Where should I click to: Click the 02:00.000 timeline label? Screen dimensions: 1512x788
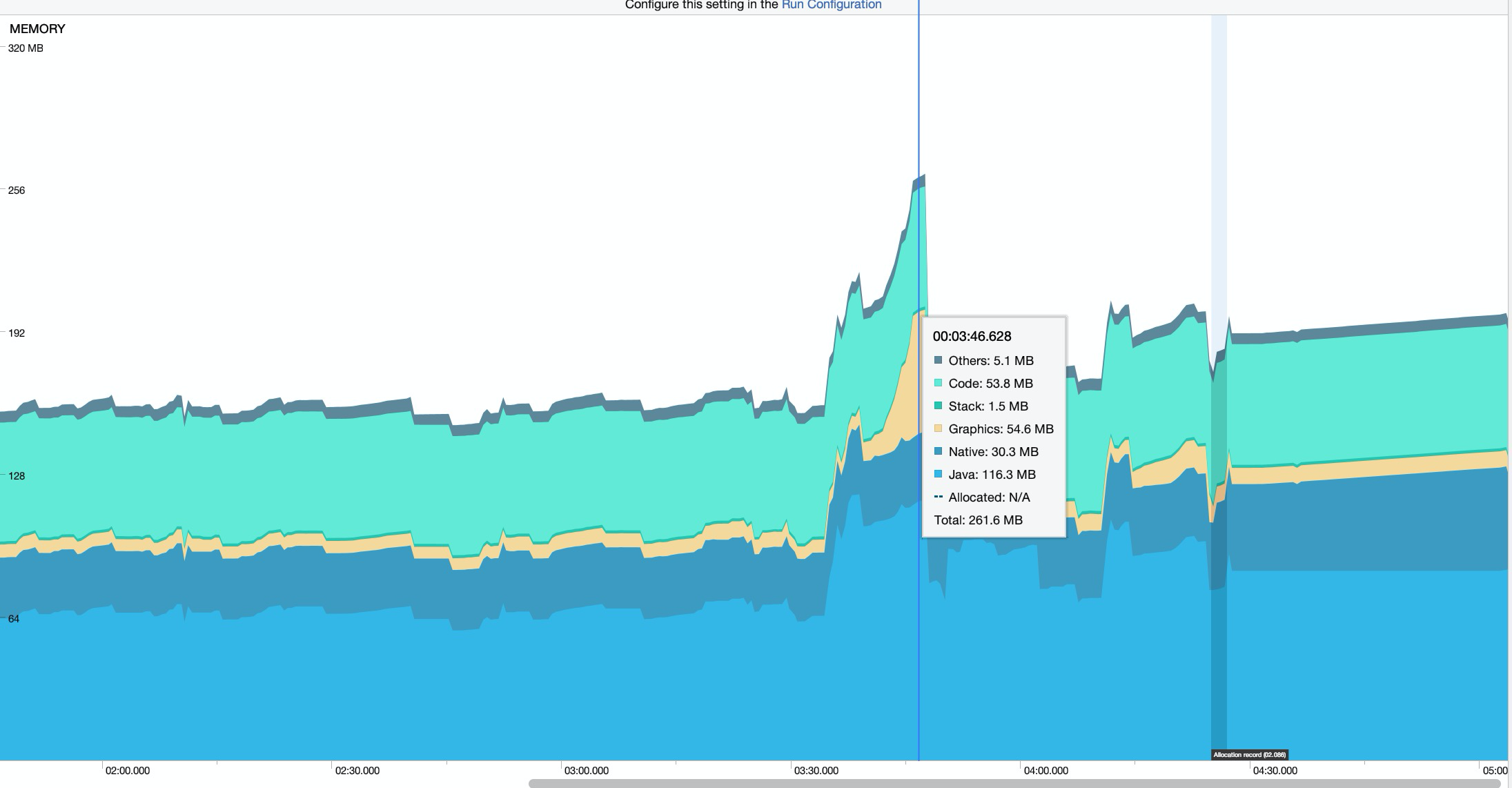tap(128, 771)
